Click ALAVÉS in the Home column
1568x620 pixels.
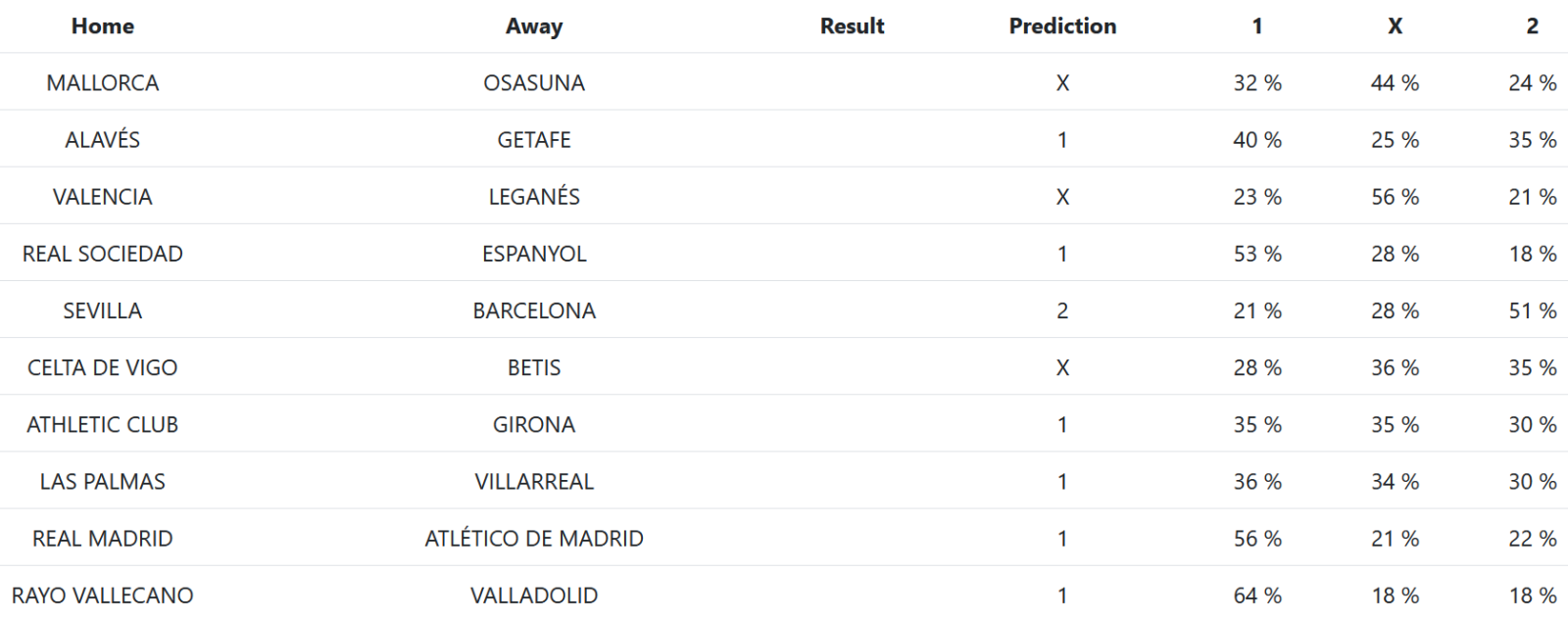(x=102, y=140)
